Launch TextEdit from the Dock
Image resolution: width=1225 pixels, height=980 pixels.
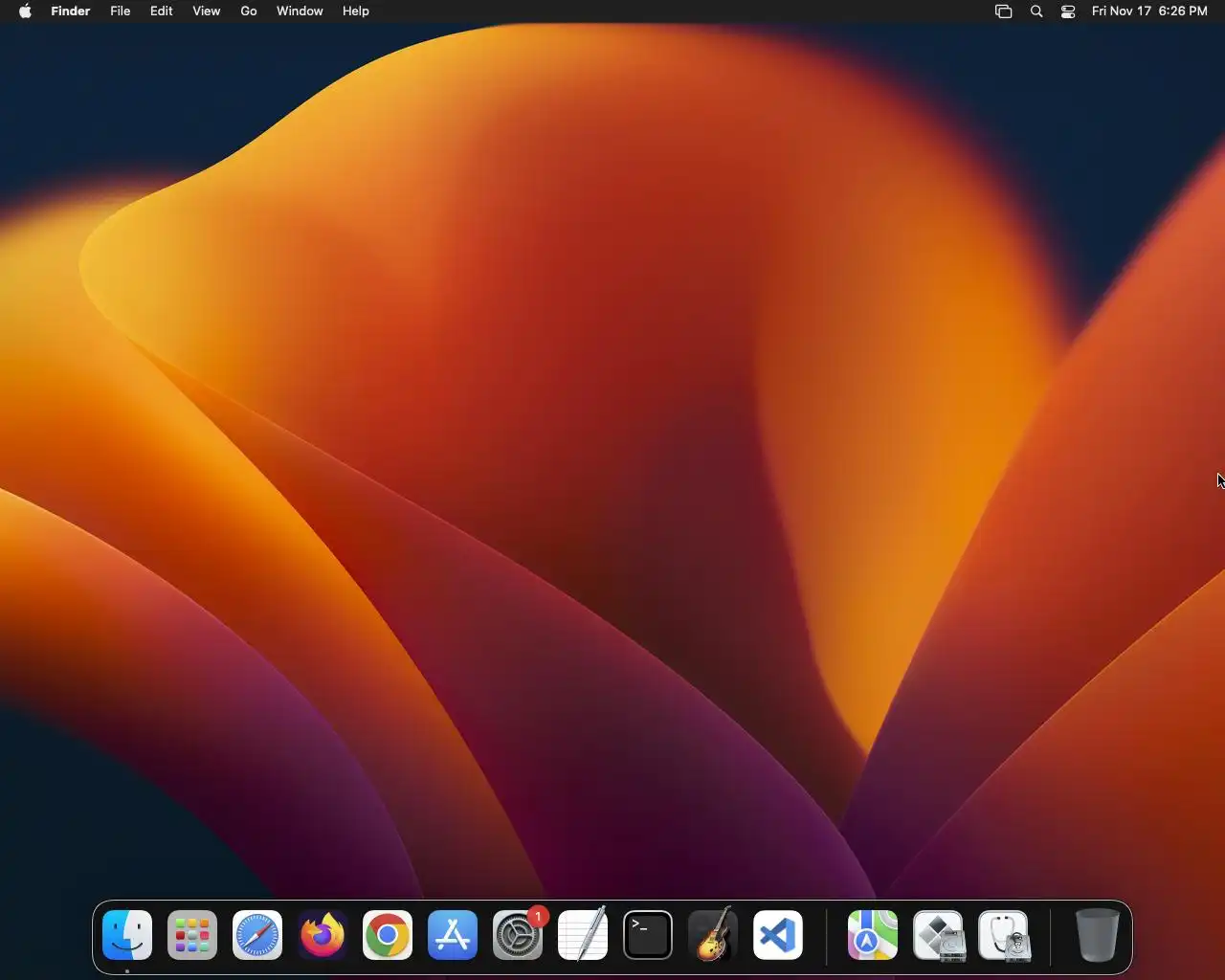(x=583, y=935)
